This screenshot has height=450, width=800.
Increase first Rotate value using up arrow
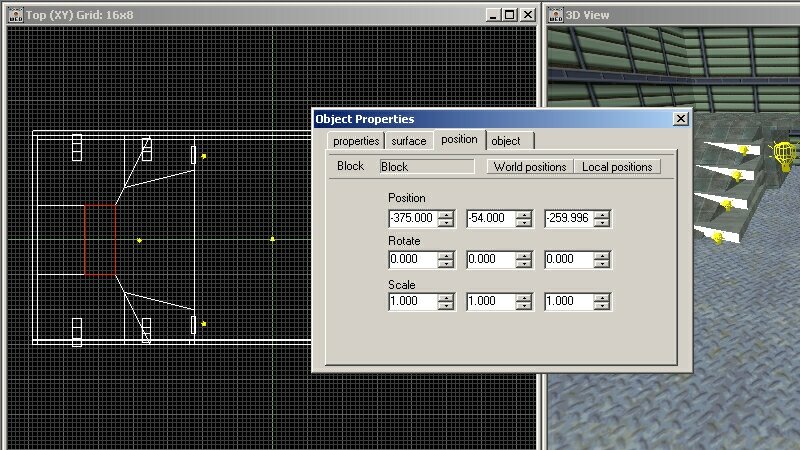(446, 255)
